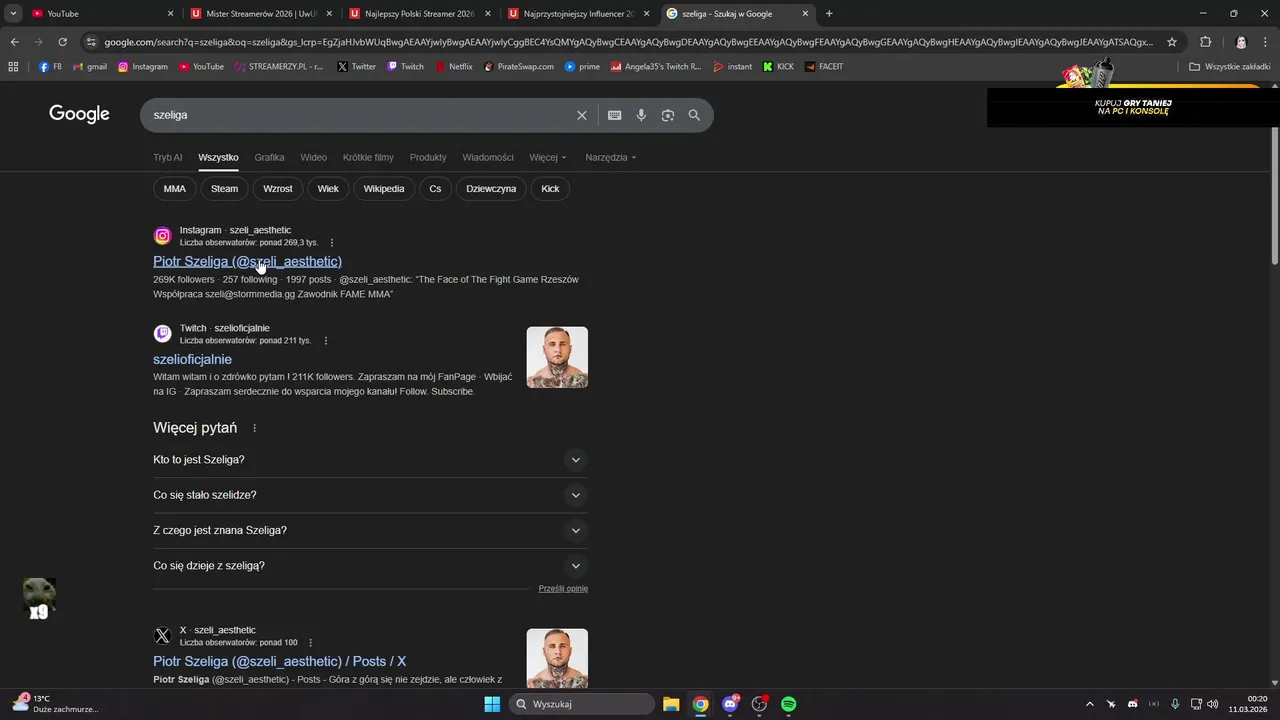Select the Steam suggestion chip
Screen dimensions: 1280x720
(224, 189)
